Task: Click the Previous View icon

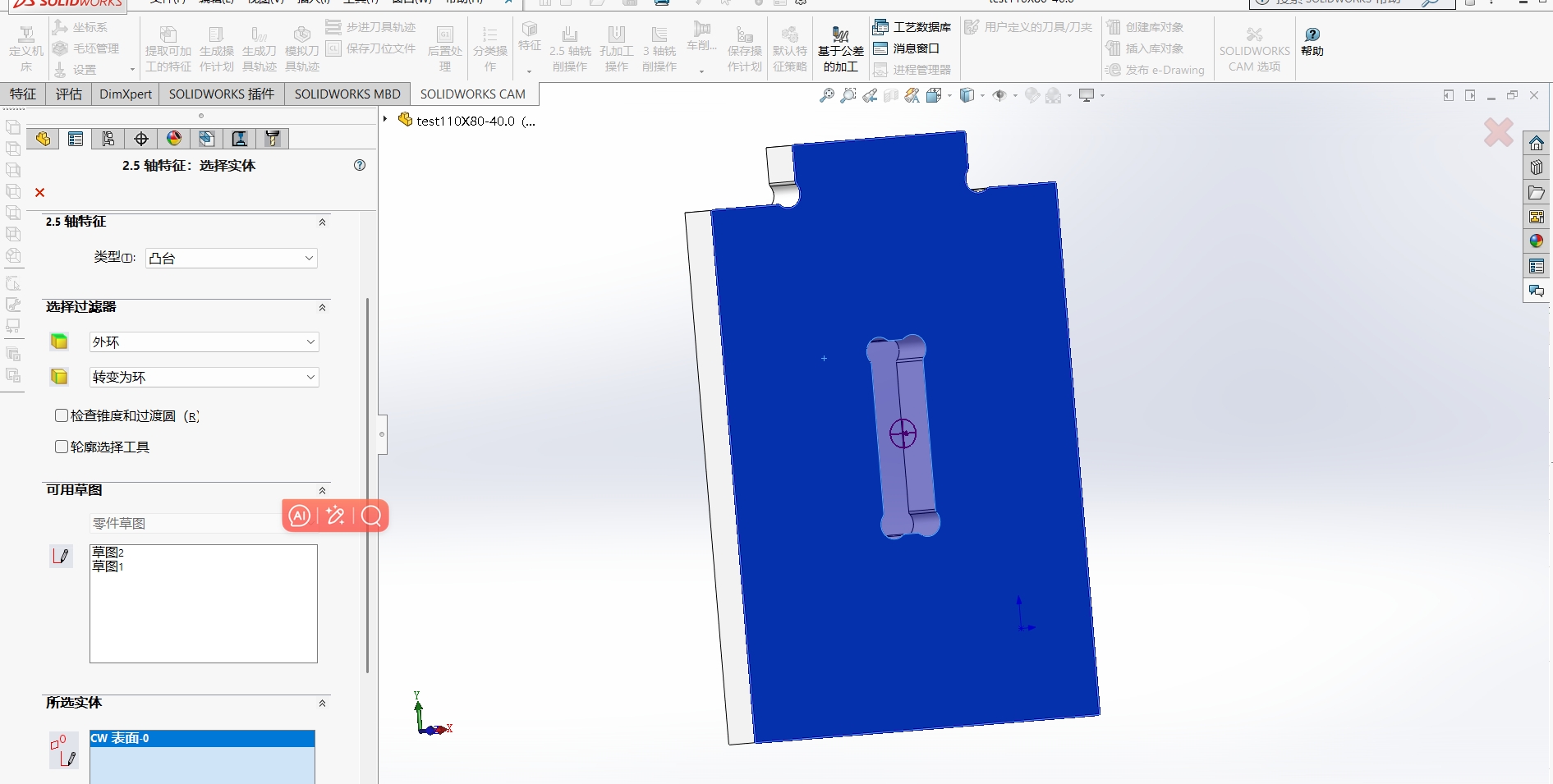Action: coord(870,96)
